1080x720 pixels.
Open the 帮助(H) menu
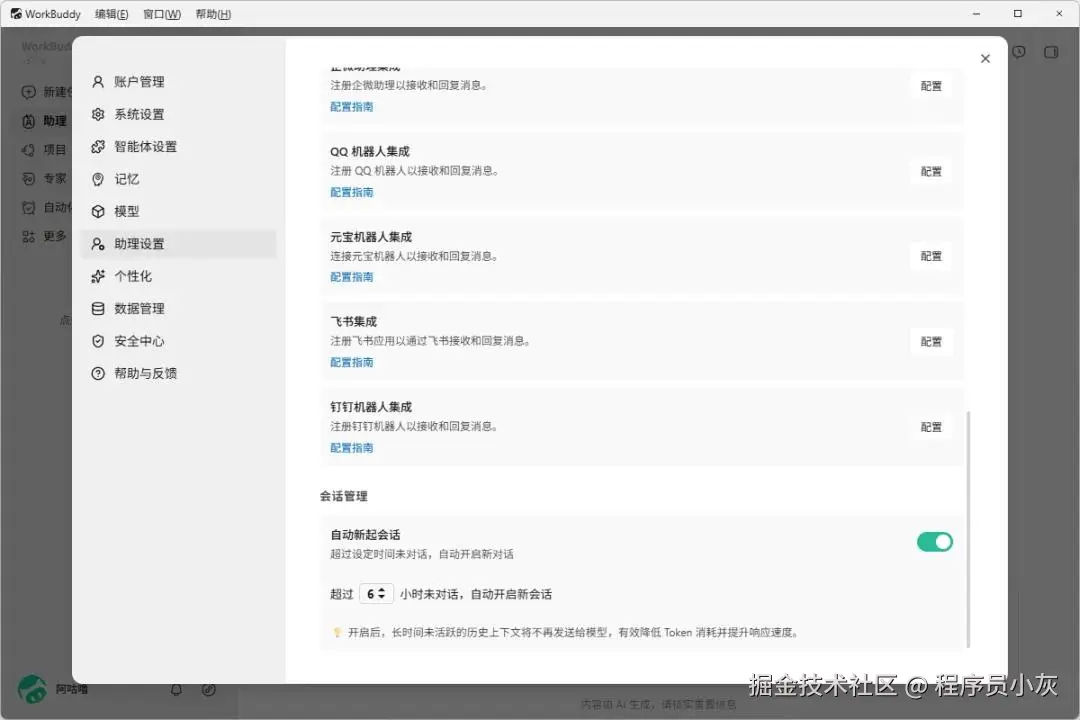(213, 14)
